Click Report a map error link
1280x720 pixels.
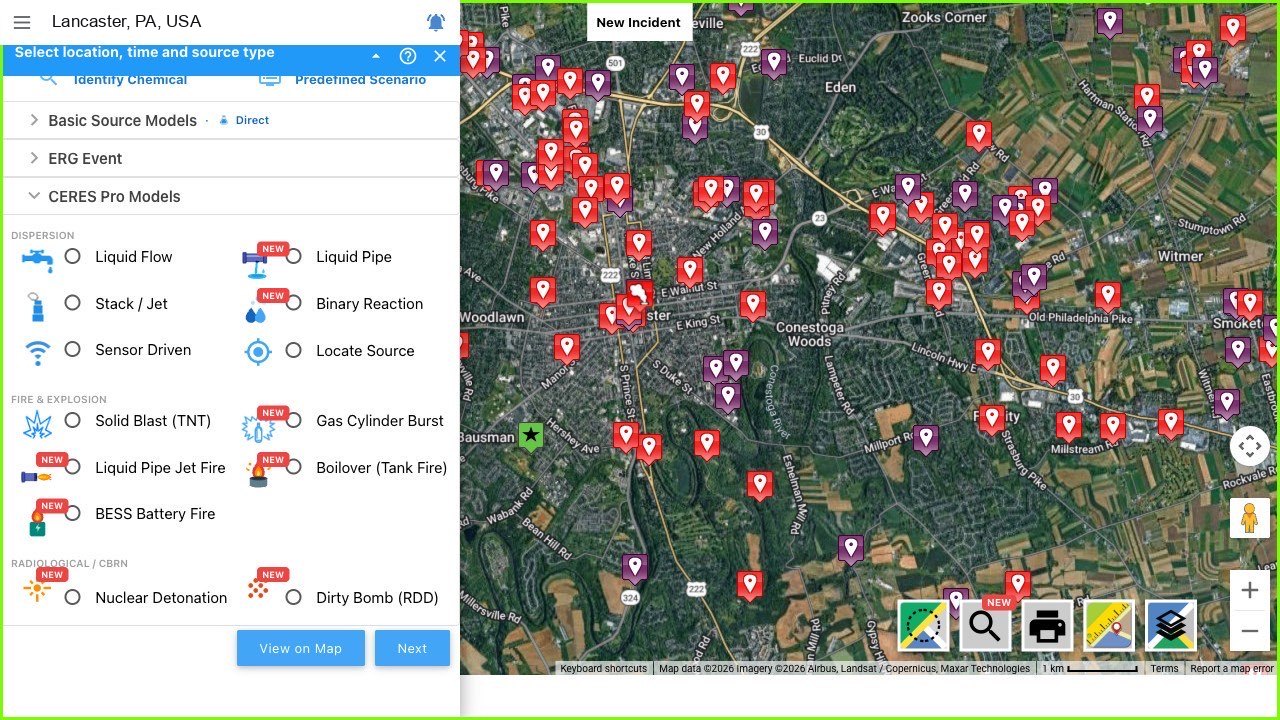point(1232,668)
